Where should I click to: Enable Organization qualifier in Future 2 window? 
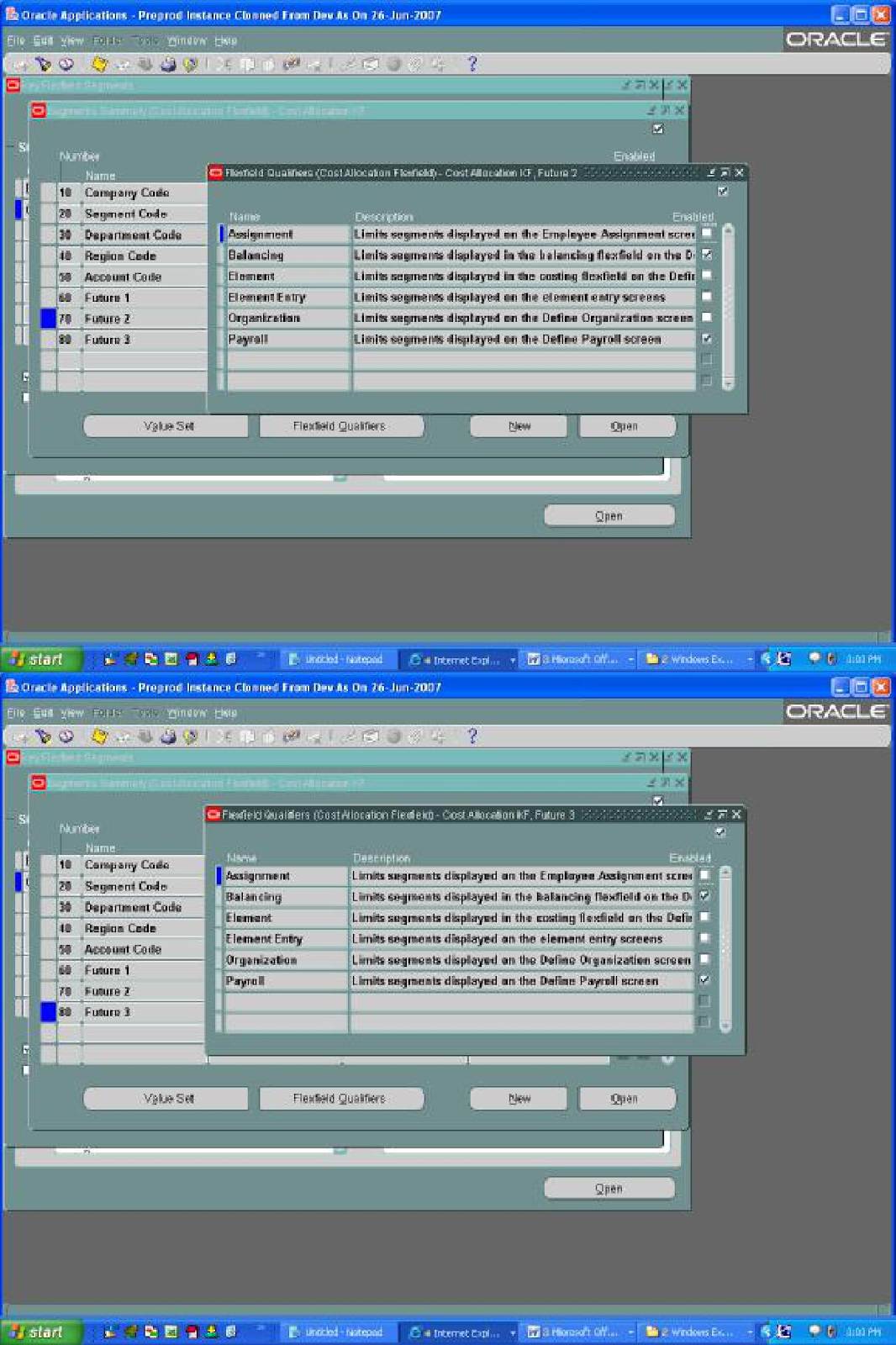(x=707, y=318)
